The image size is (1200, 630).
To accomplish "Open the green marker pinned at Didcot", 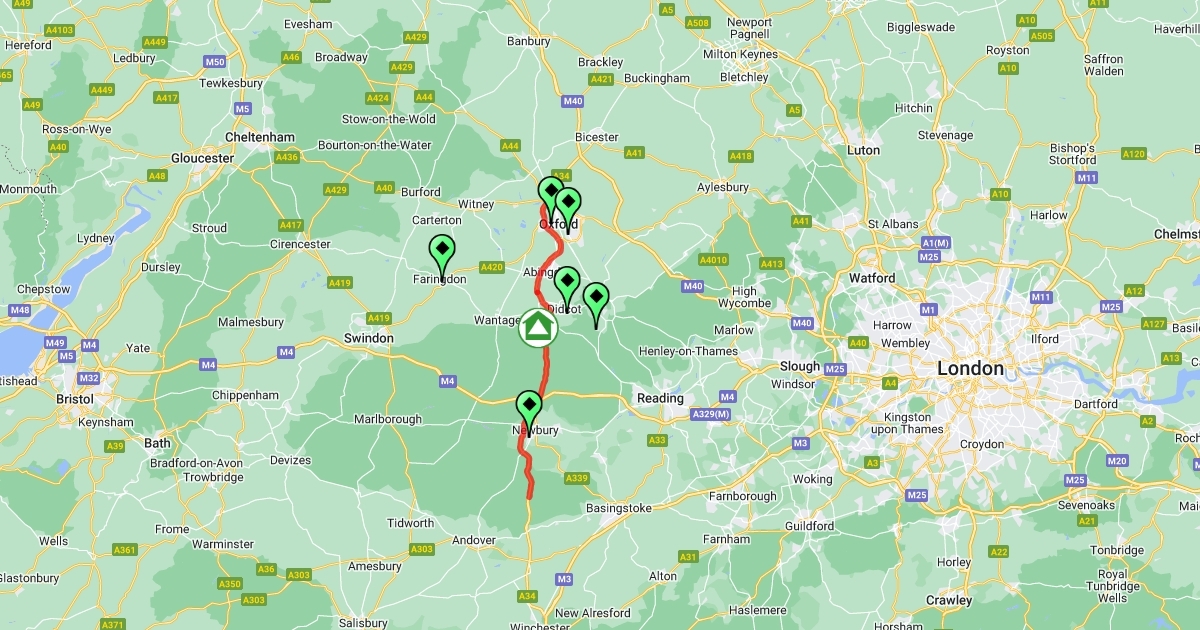I will click(x=567, y=284).
